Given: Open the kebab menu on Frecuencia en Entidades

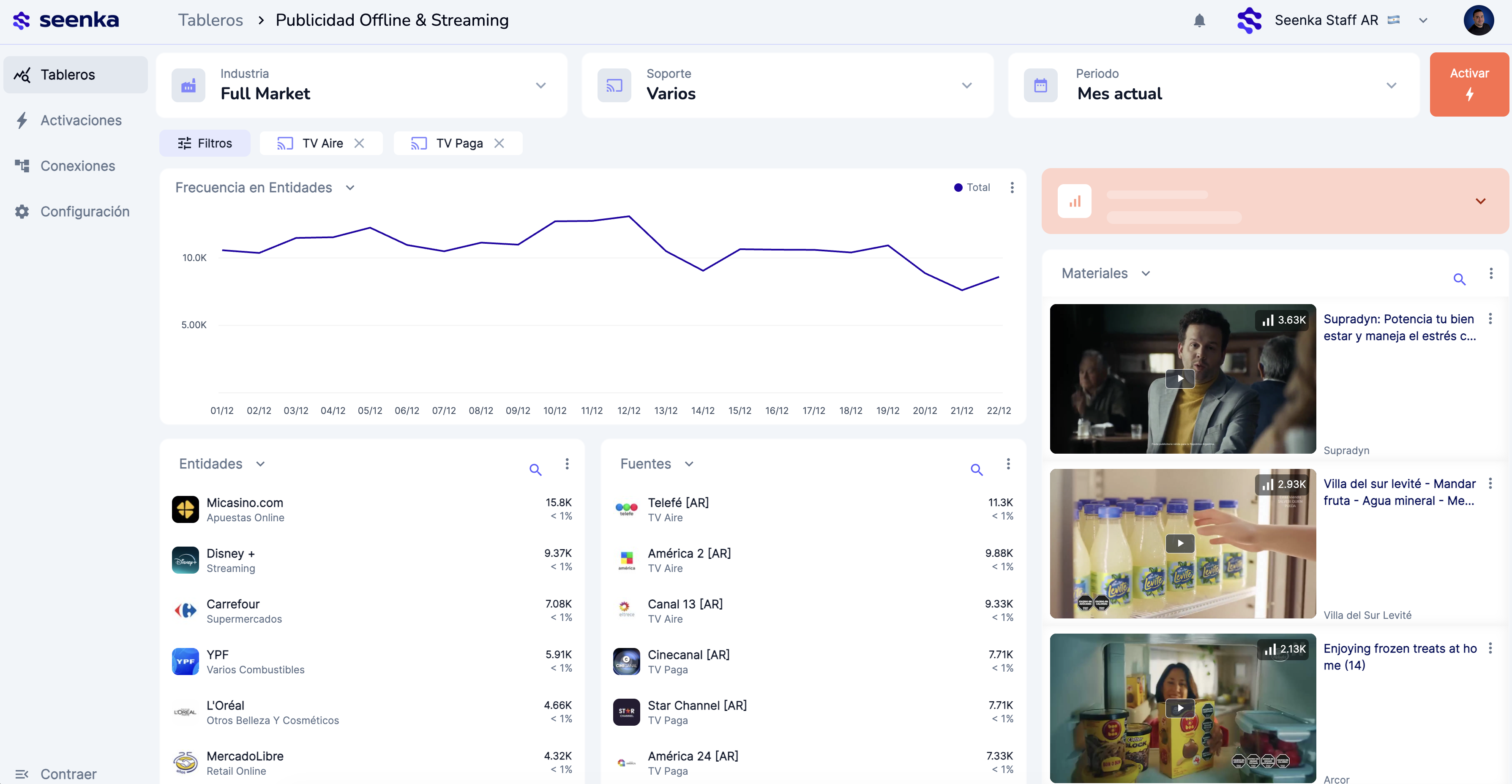Looking at the screenshot, I should 1012,187.
